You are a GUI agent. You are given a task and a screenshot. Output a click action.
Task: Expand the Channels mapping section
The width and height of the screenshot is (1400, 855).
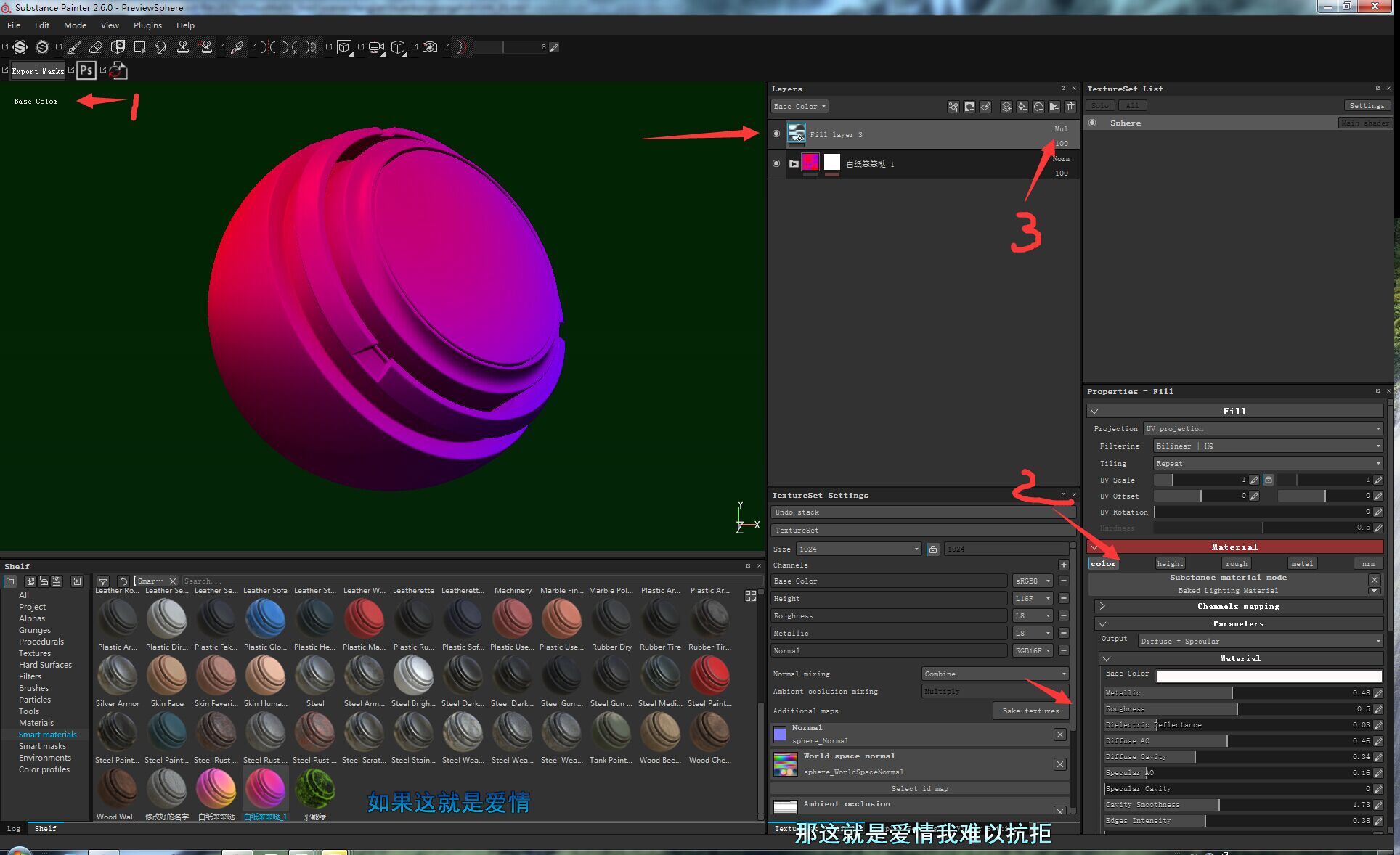[x=1238, y=606]
